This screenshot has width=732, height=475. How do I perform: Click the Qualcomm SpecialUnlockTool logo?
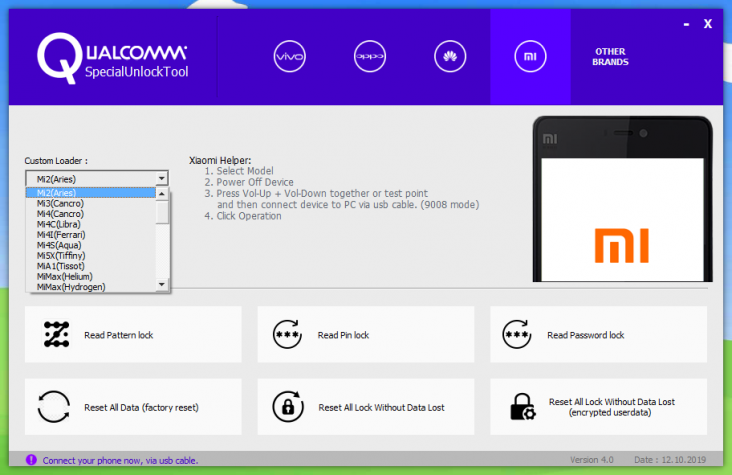tap(113, 58)
